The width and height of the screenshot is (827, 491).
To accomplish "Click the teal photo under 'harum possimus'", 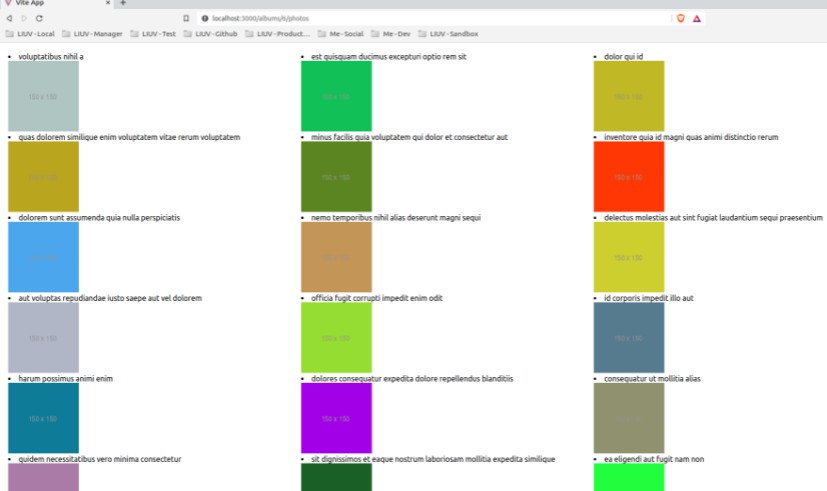I will [x=43, y=418].
